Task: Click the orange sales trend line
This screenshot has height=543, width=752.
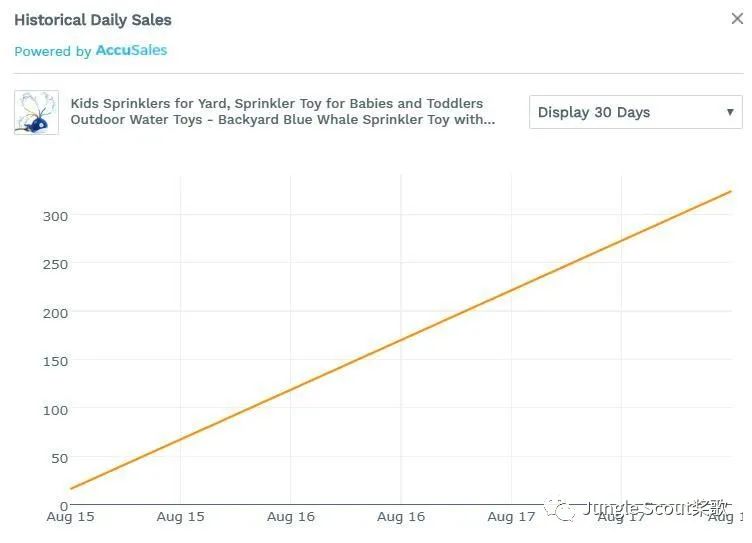Action: (x=400, y=340)
